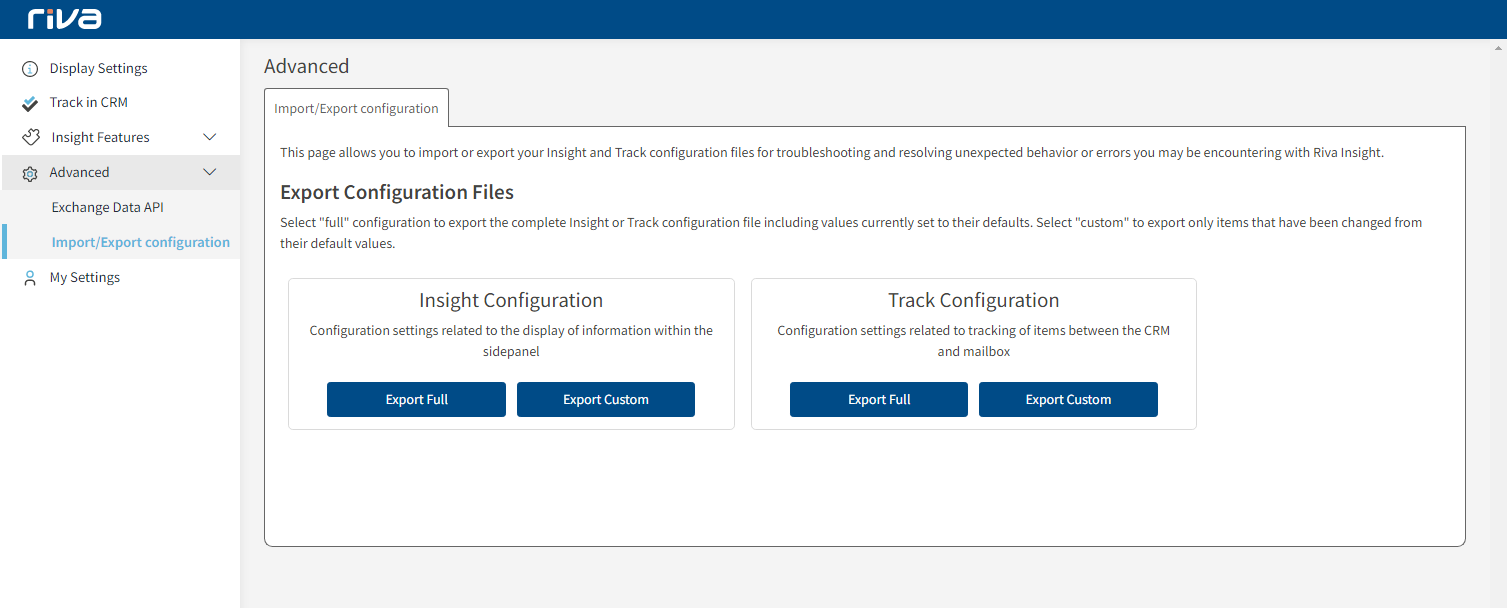
Task: Export Full Track Configuration
Action: [879, 399]
